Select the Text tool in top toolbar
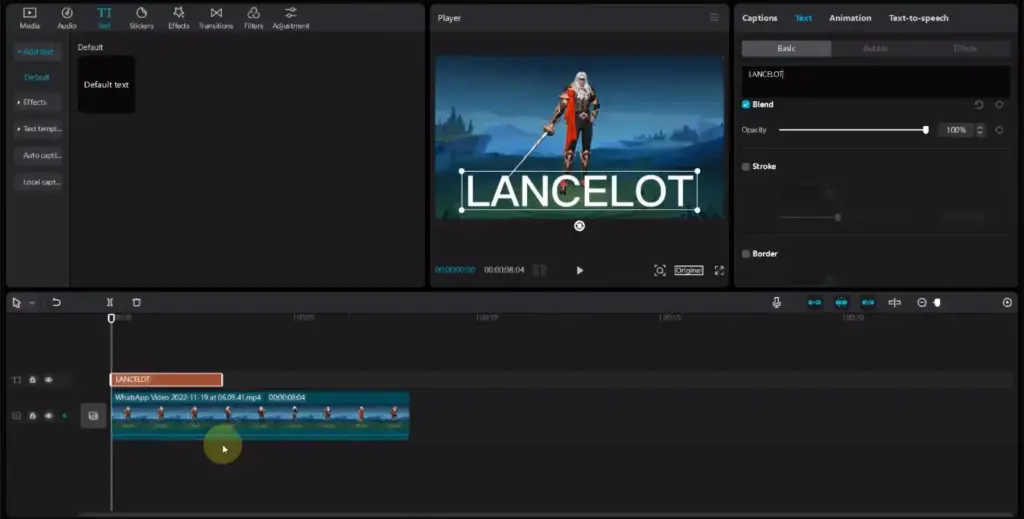Viewport: 1024px width, 519px height. click(104, 18)
